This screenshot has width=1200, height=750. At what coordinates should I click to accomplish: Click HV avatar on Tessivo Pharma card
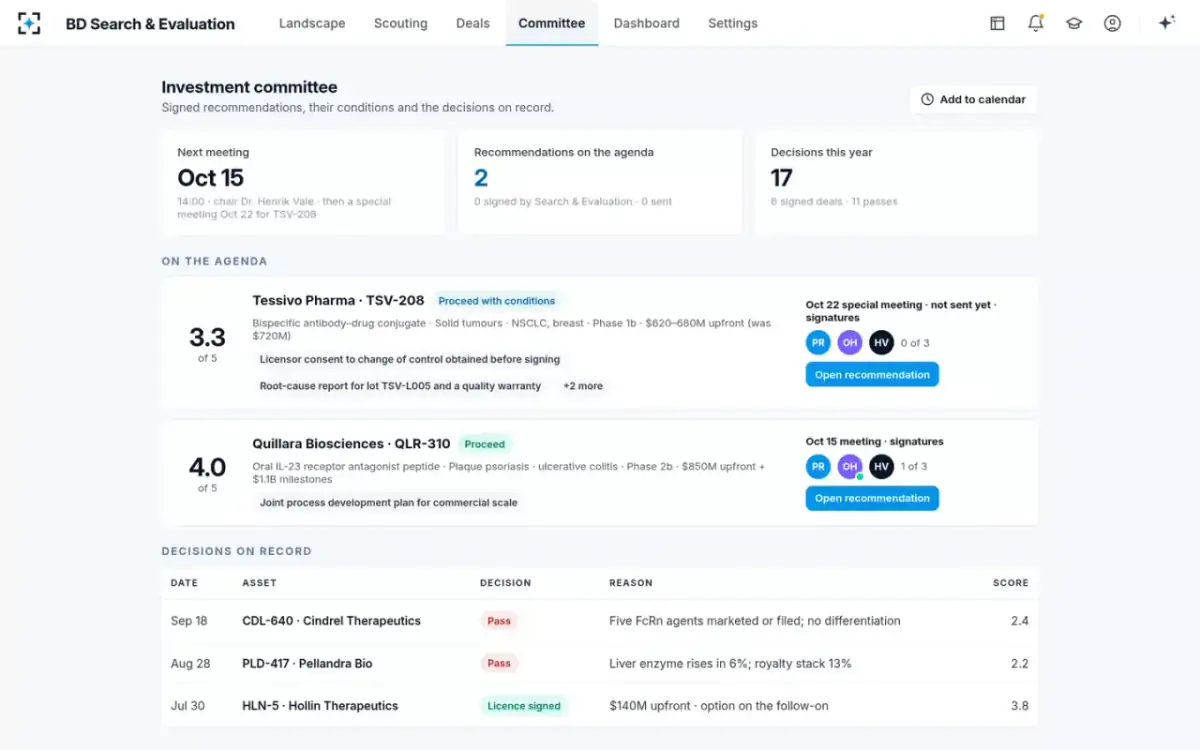[881, 343]
